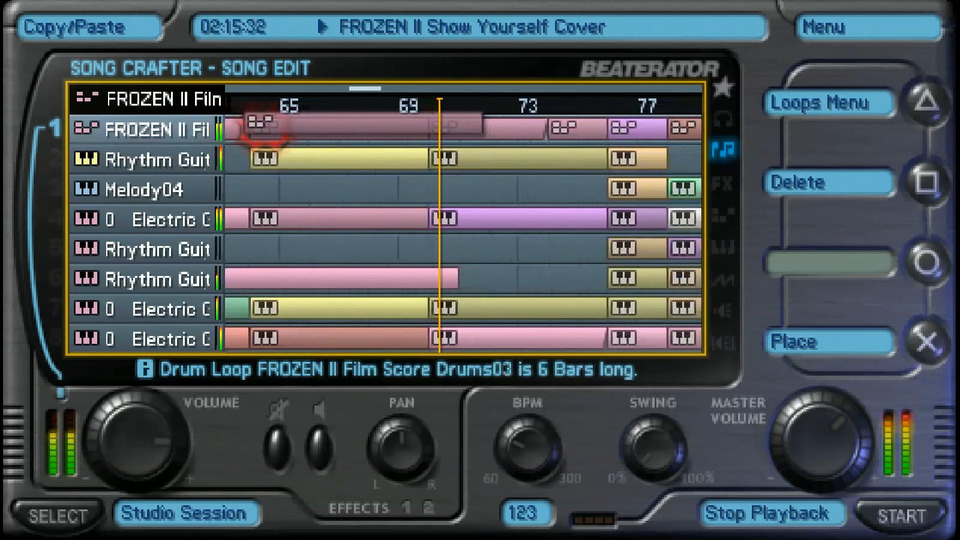
Task: Toggle the mute oval button under crossed speaker
Action: pyautogui.click(x=277, y=448)
